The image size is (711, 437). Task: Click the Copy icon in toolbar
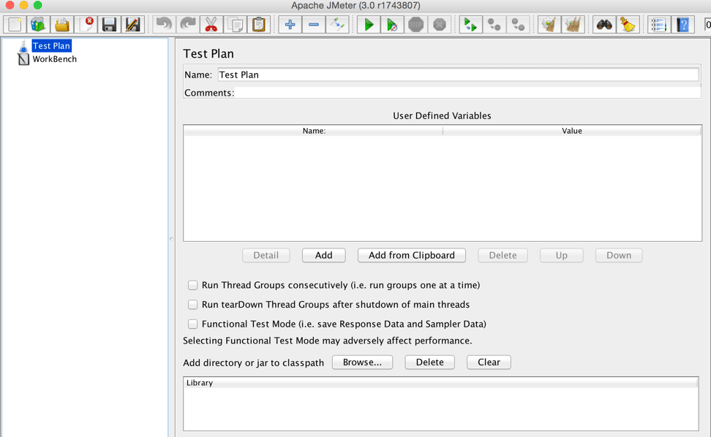tap(234, 24)
